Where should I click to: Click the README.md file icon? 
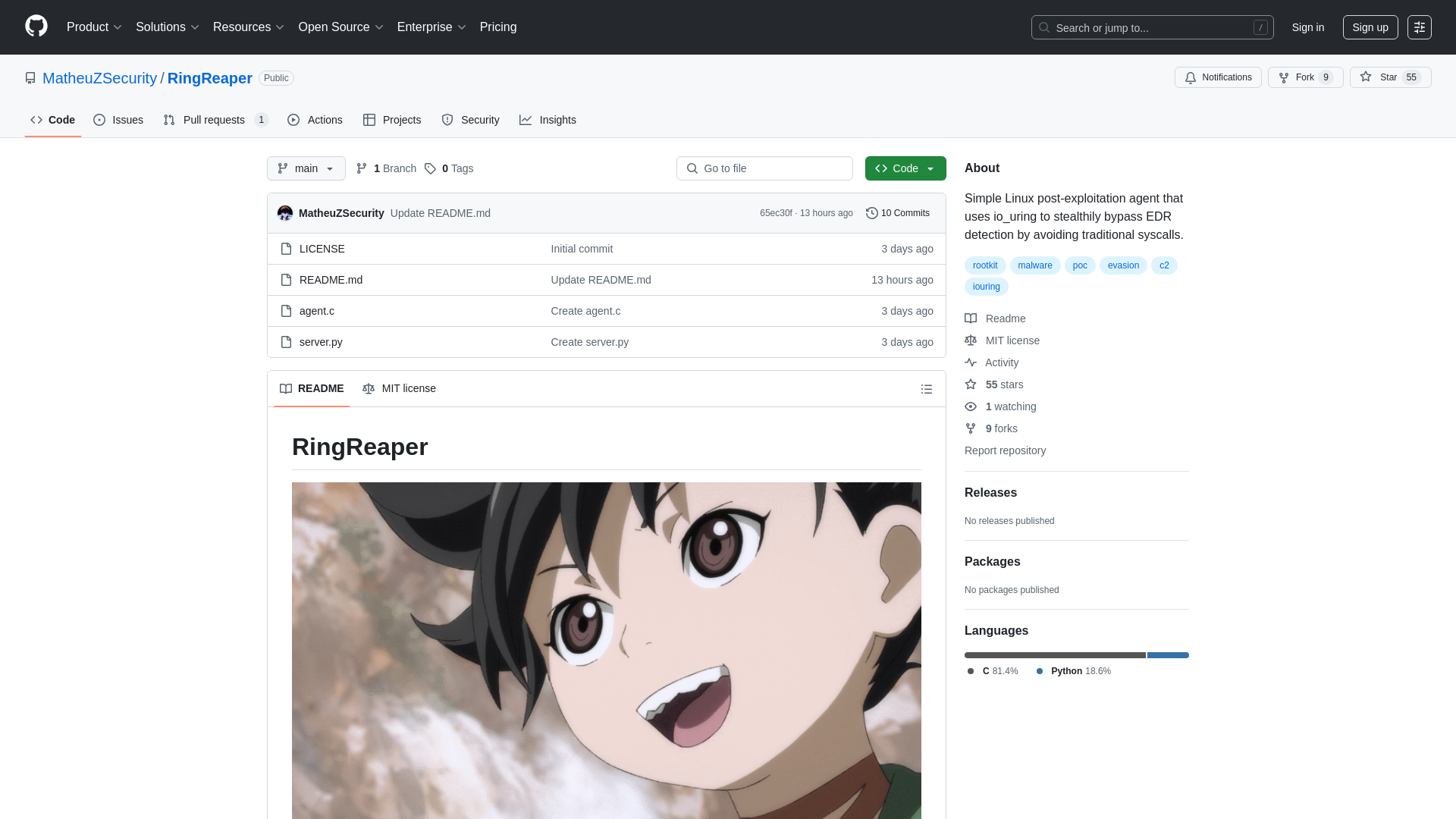[x=286, y=280]
